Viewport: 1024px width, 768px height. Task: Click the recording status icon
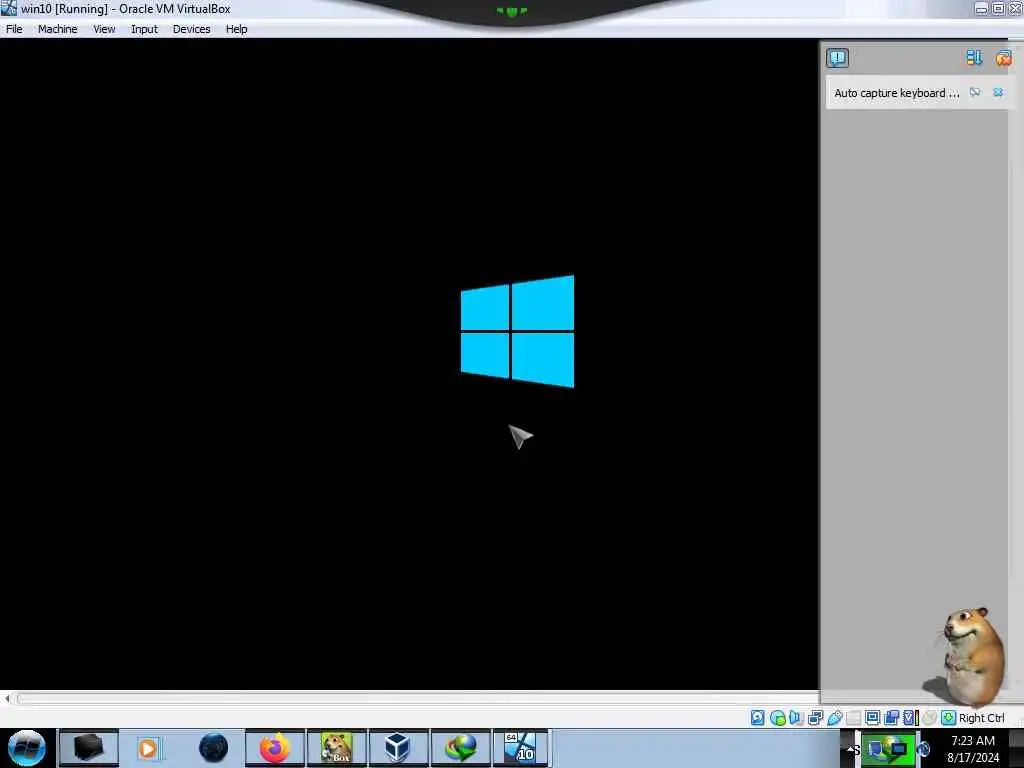[x=891, y=718]
